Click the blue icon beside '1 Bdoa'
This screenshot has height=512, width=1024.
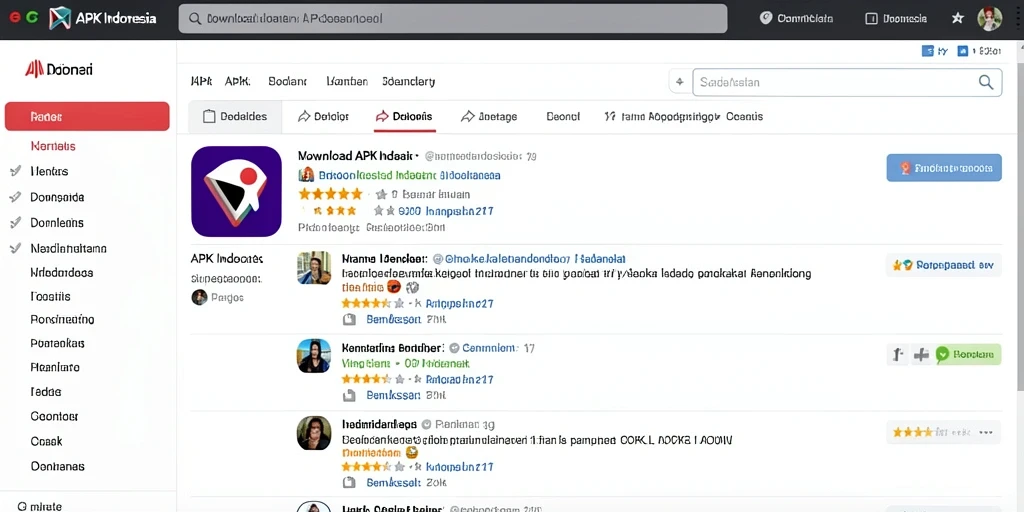point(962,51)
